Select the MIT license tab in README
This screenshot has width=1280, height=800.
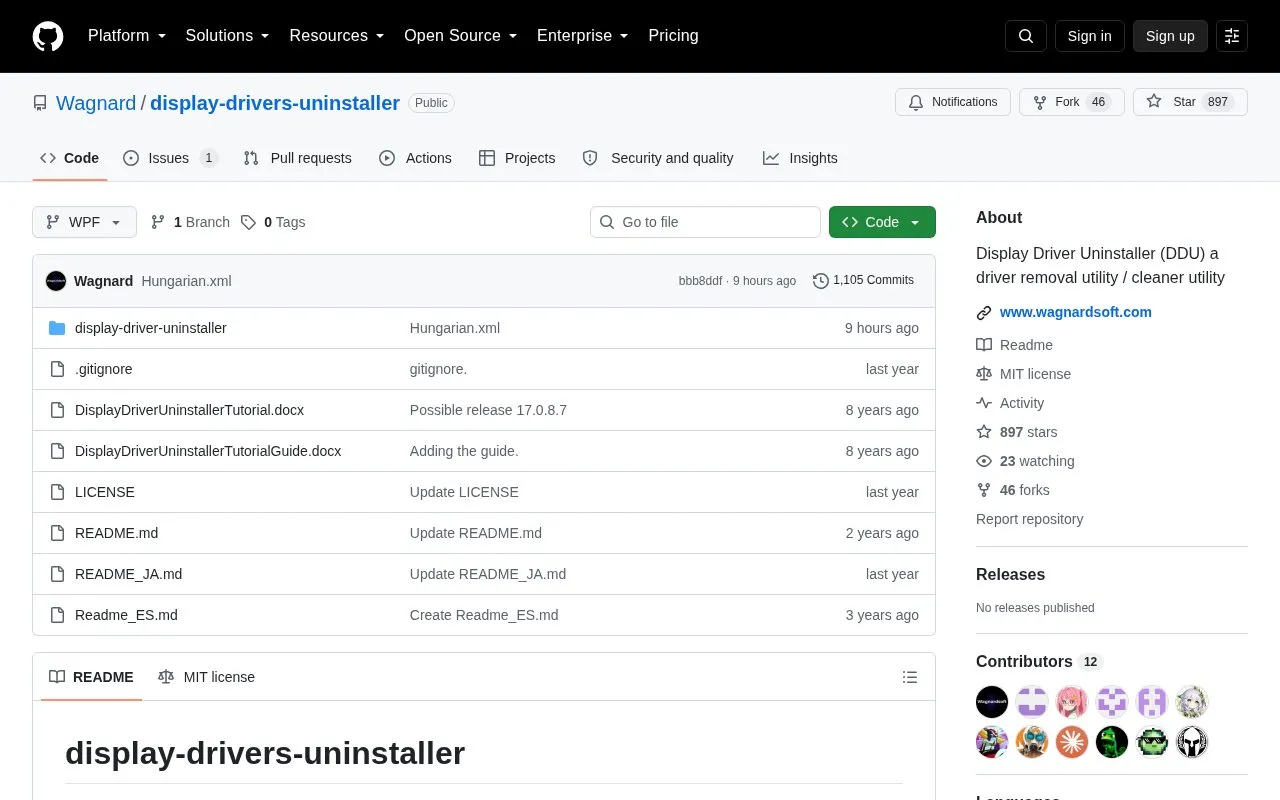pos(207,677)
